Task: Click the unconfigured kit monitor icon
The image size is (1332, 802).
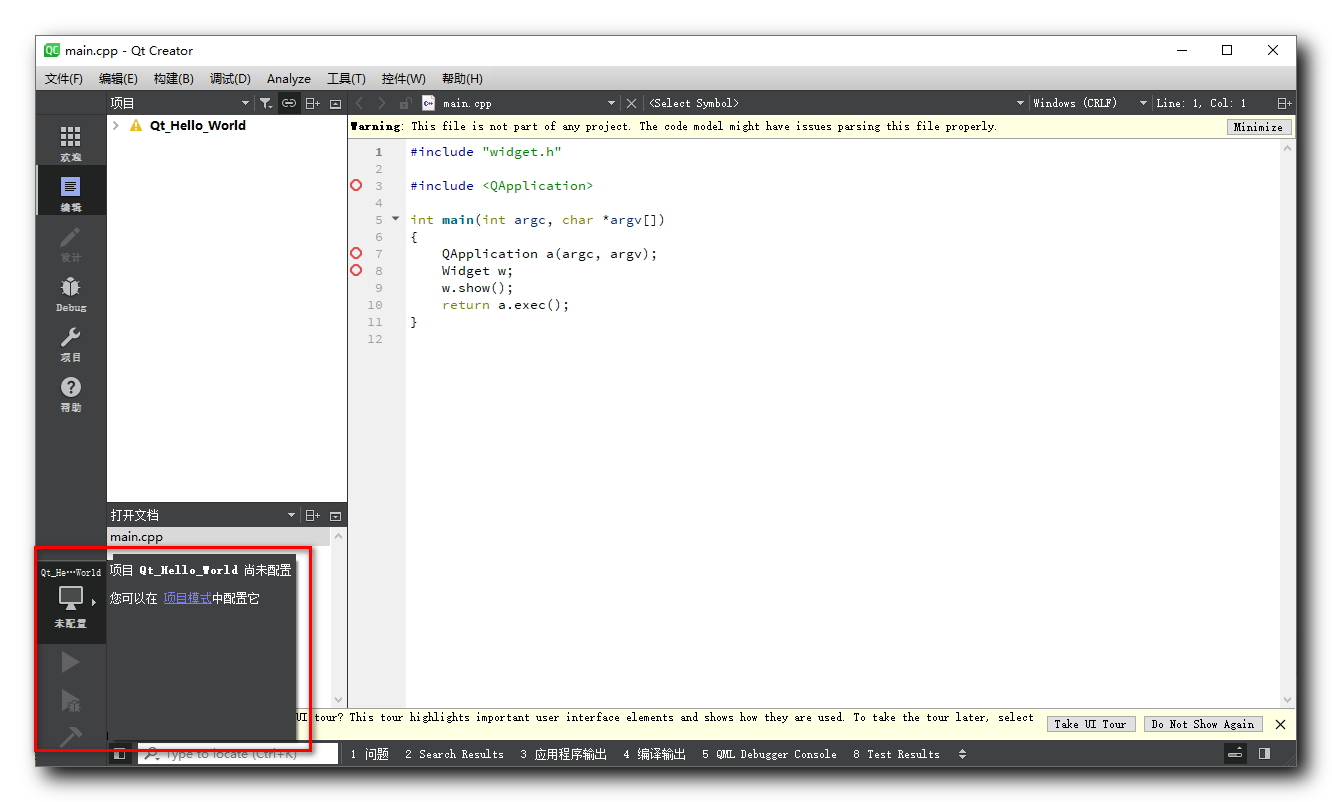Action: (70, 598)
